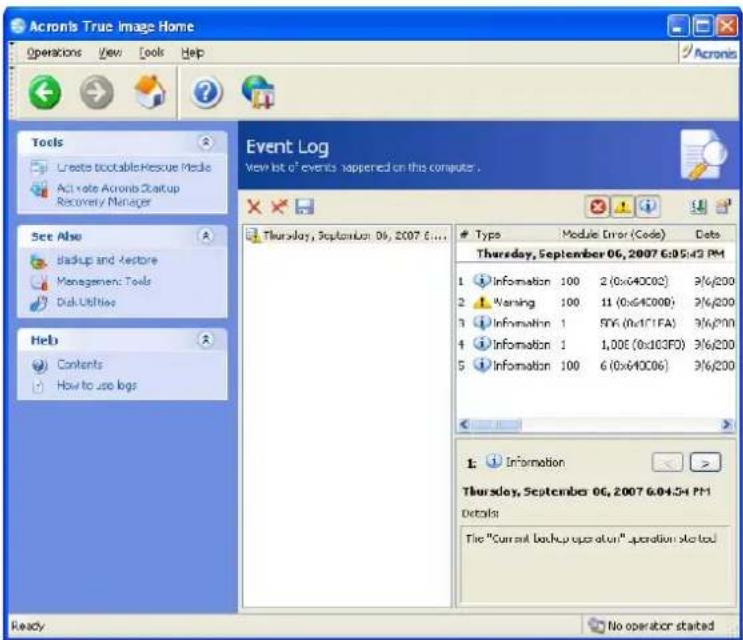This screenshot has height=640, width=743.
Task: Click the bold date header above event rows
Action: click(599, 254)
